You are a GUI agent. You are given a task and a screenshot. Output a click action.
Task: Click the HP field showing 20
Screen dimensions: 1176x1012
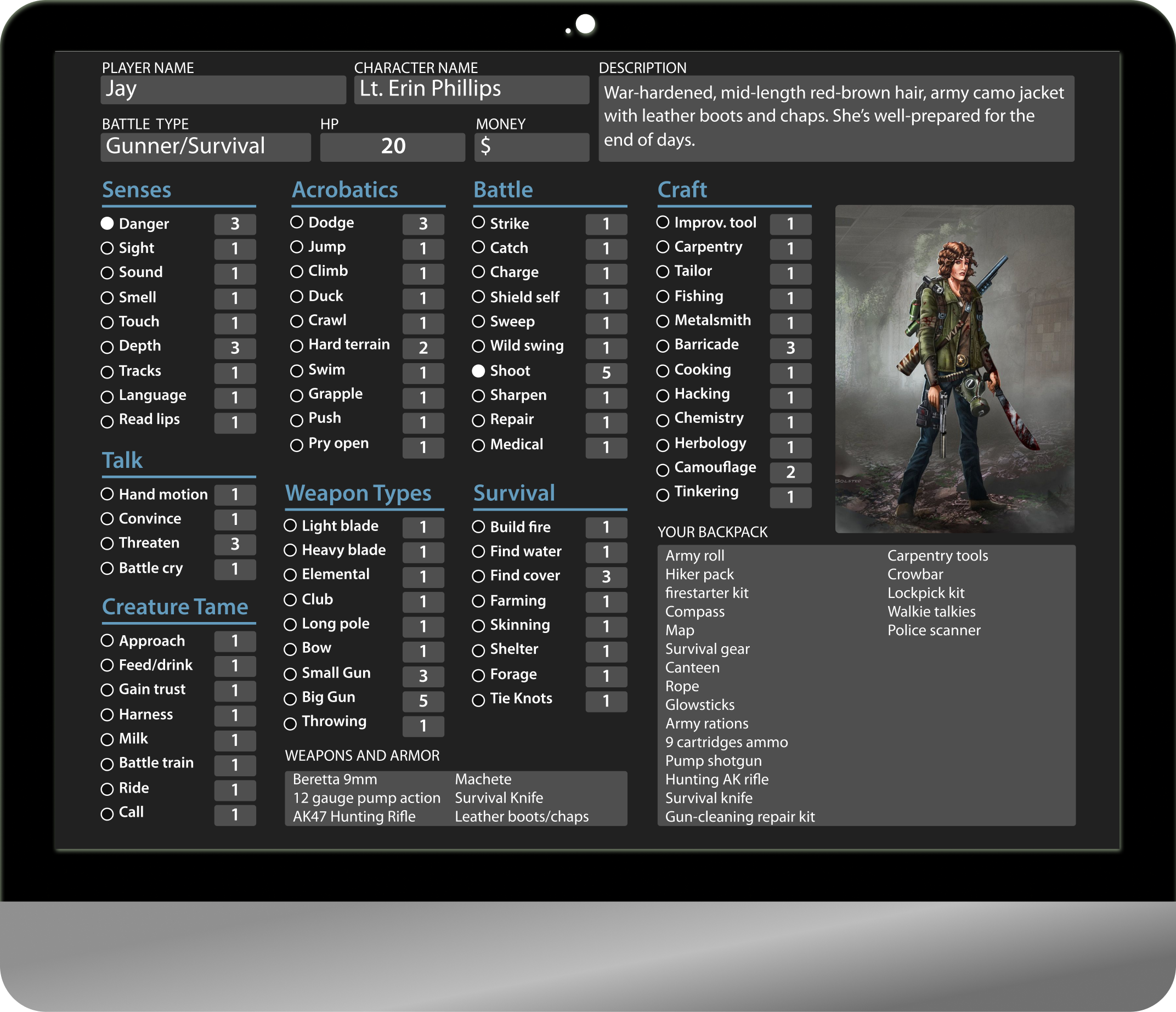tap(392, 147)
